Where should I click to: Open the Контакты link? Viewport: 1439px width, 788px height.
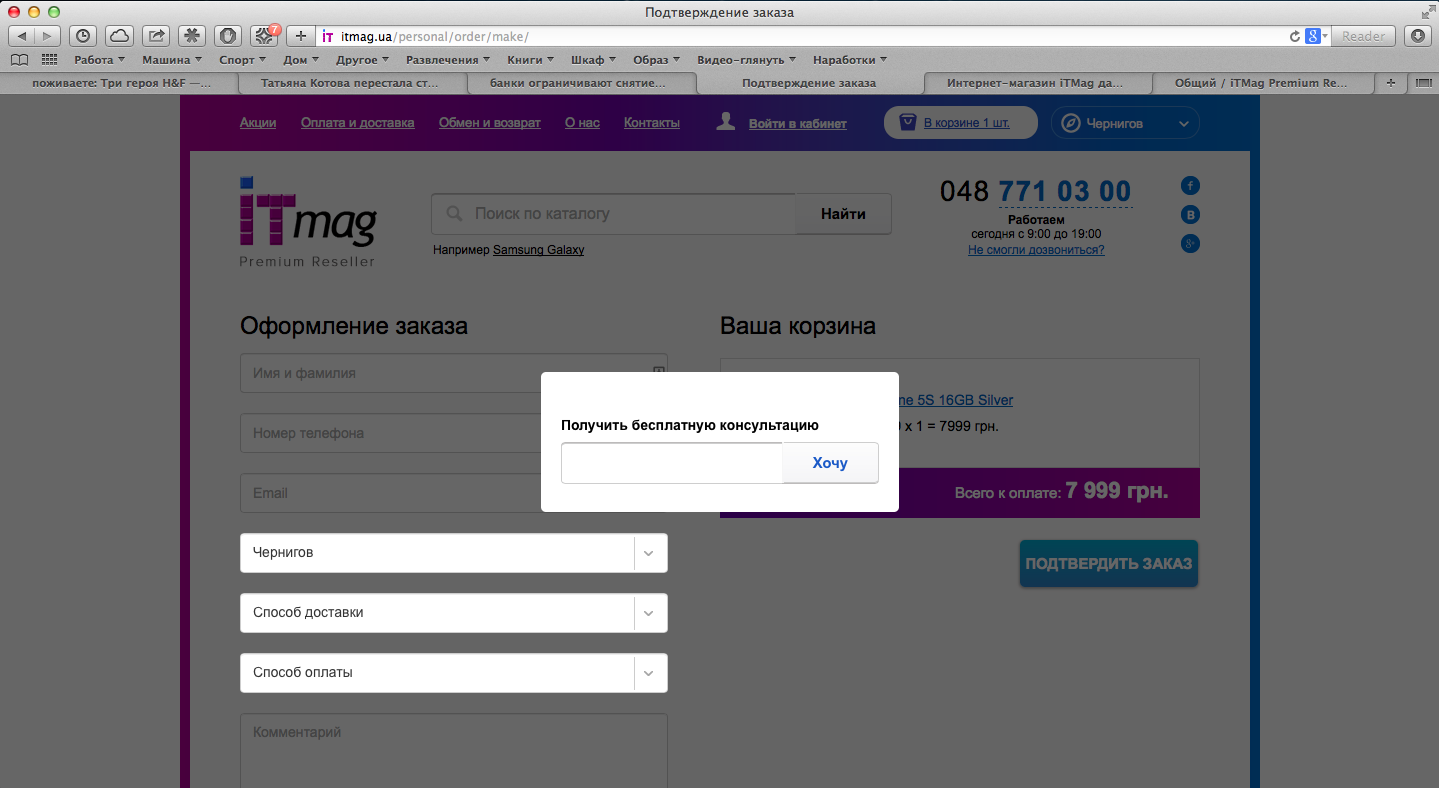coord(652,123)
